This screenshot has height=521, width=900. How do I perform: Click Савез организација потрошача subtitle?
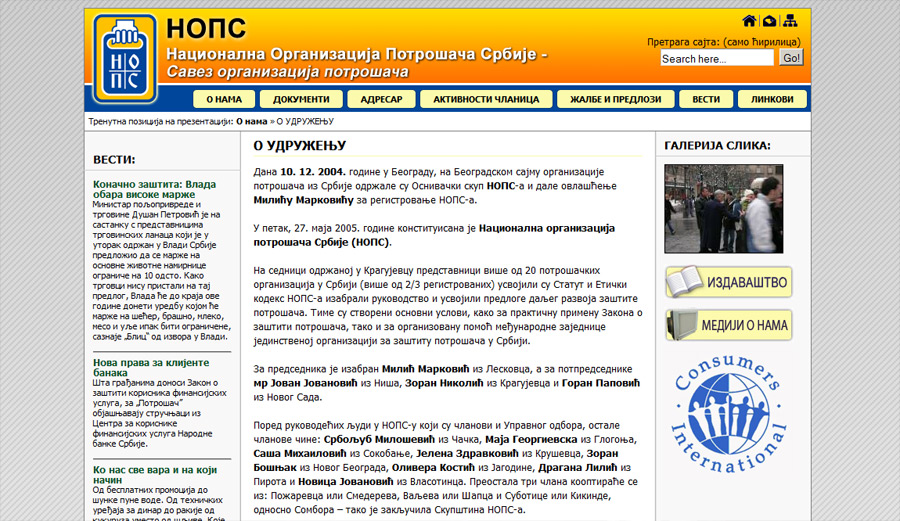coord(288,72)
